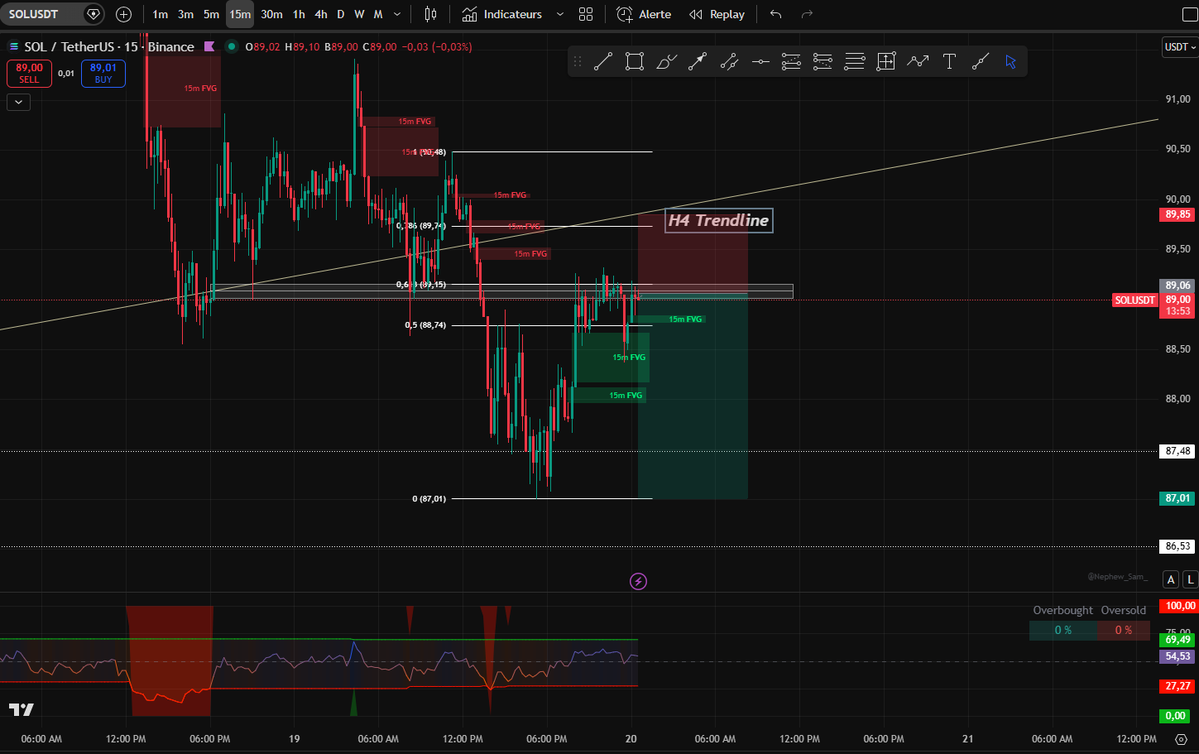Select the last diagonal line tool

coord(980,62)
